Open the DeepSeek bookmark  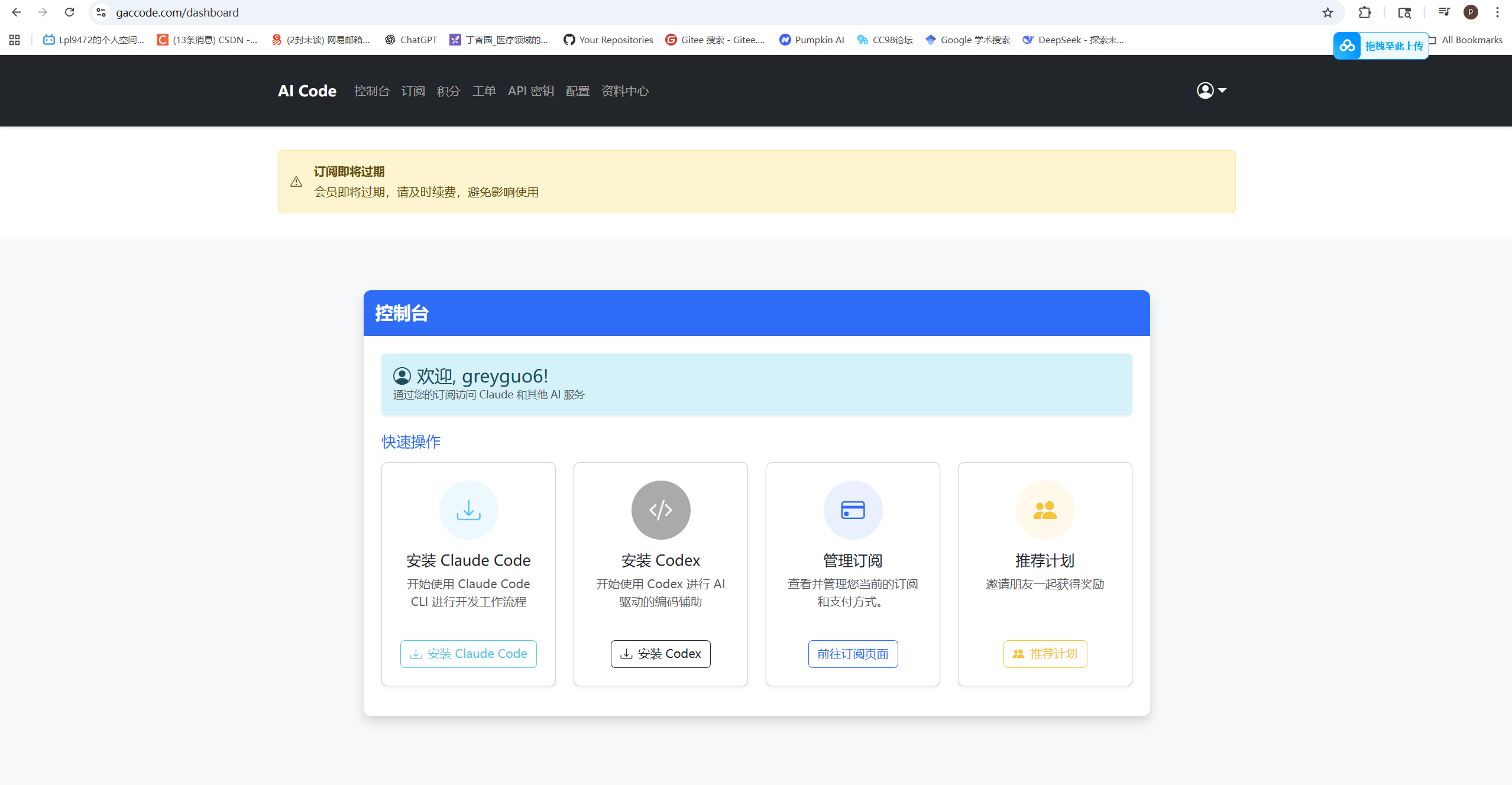[x=1073, y=40]
